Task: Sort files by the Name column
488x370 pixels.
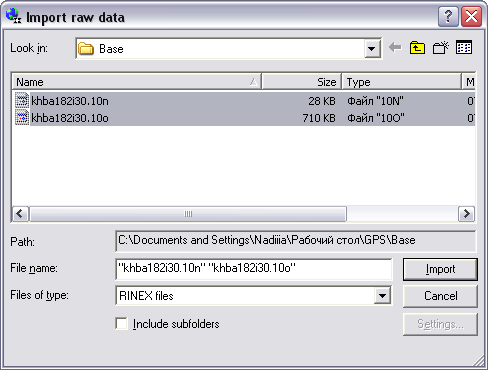Action: 137,82
